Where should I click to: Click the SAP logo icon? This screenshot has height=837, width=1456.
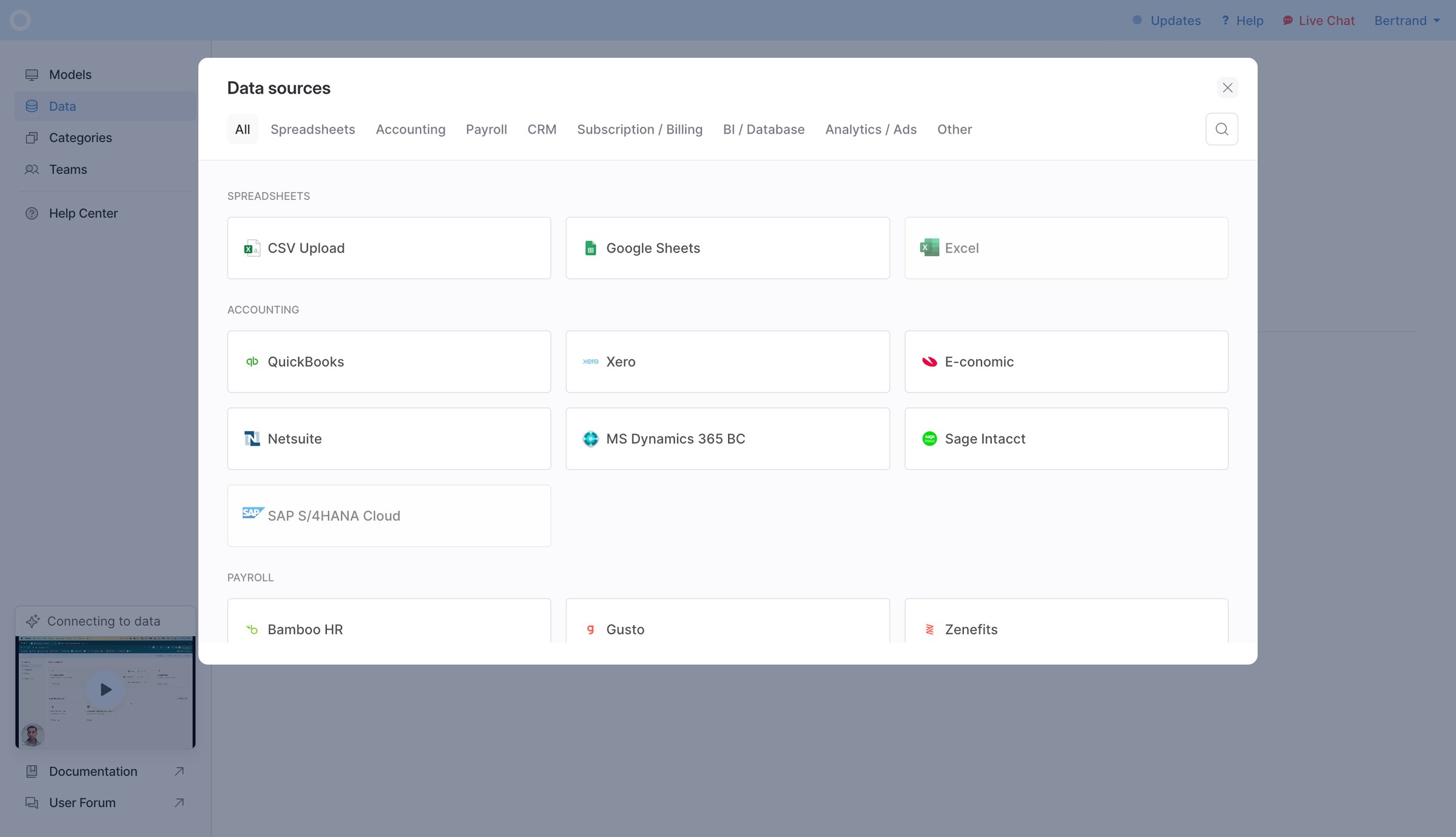[x=253, y=512]
